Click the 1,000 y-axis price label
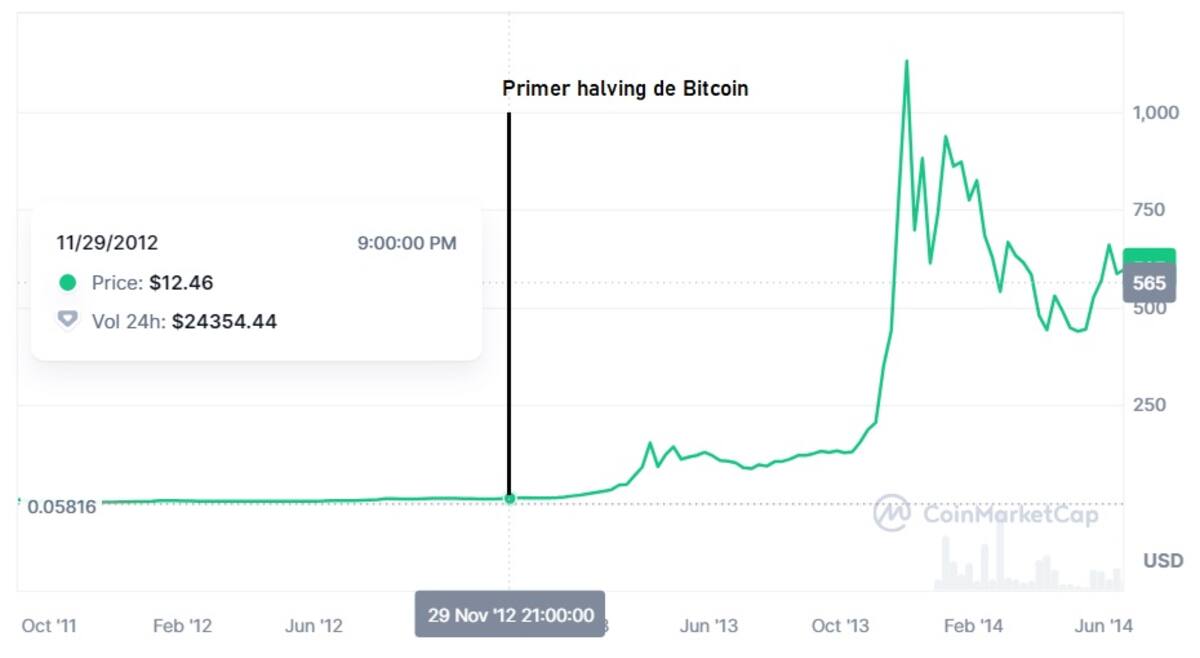Viewport: 1200px width, 658px height. tap(1156, 113)
